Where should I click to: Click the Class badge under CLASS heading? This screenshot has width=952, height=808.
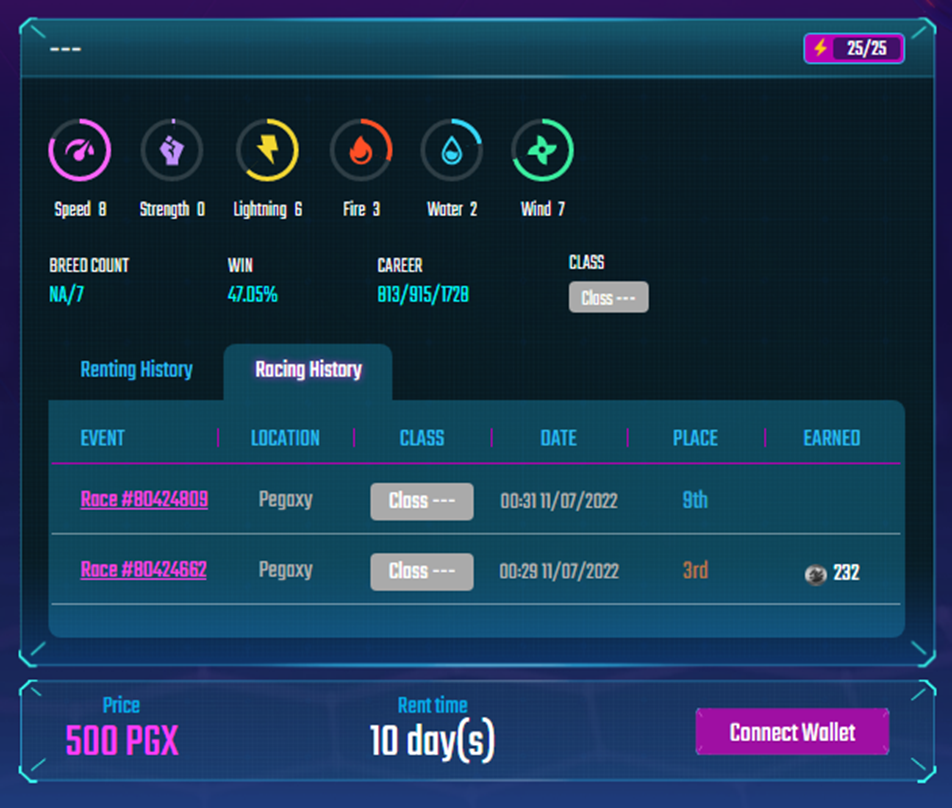coord(608,298)
